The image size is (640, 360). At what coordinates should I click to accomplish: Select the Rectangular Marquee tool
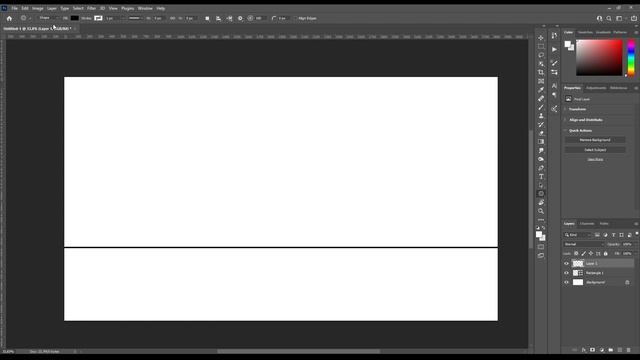[541, 47]
